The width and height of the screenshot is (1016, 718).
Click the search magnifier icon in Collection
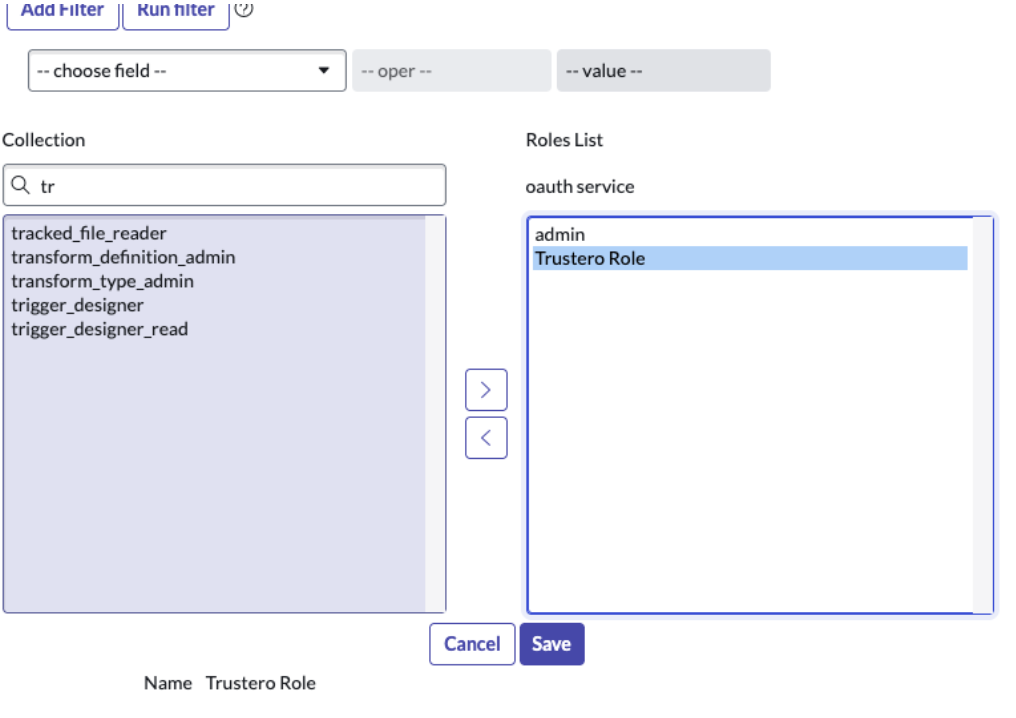pyautogui.click(x=21, y=186)
